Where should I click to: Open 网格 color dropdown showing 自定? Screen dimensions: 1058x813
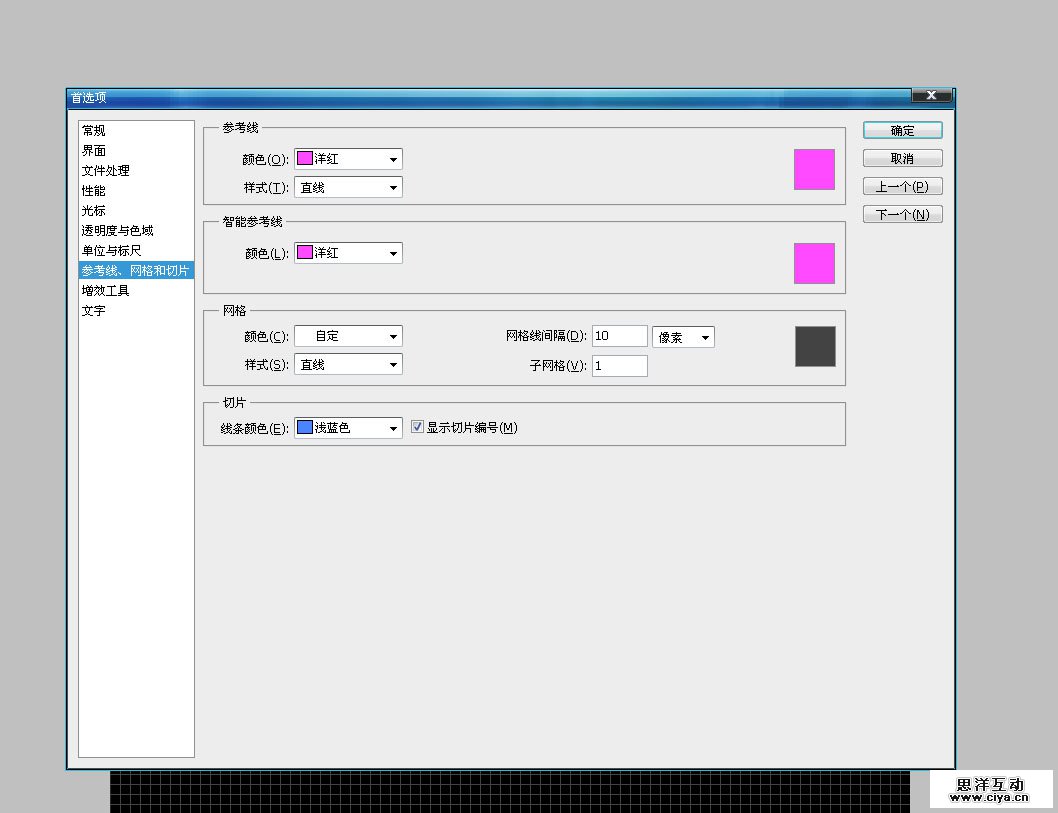tap(348, 337)
